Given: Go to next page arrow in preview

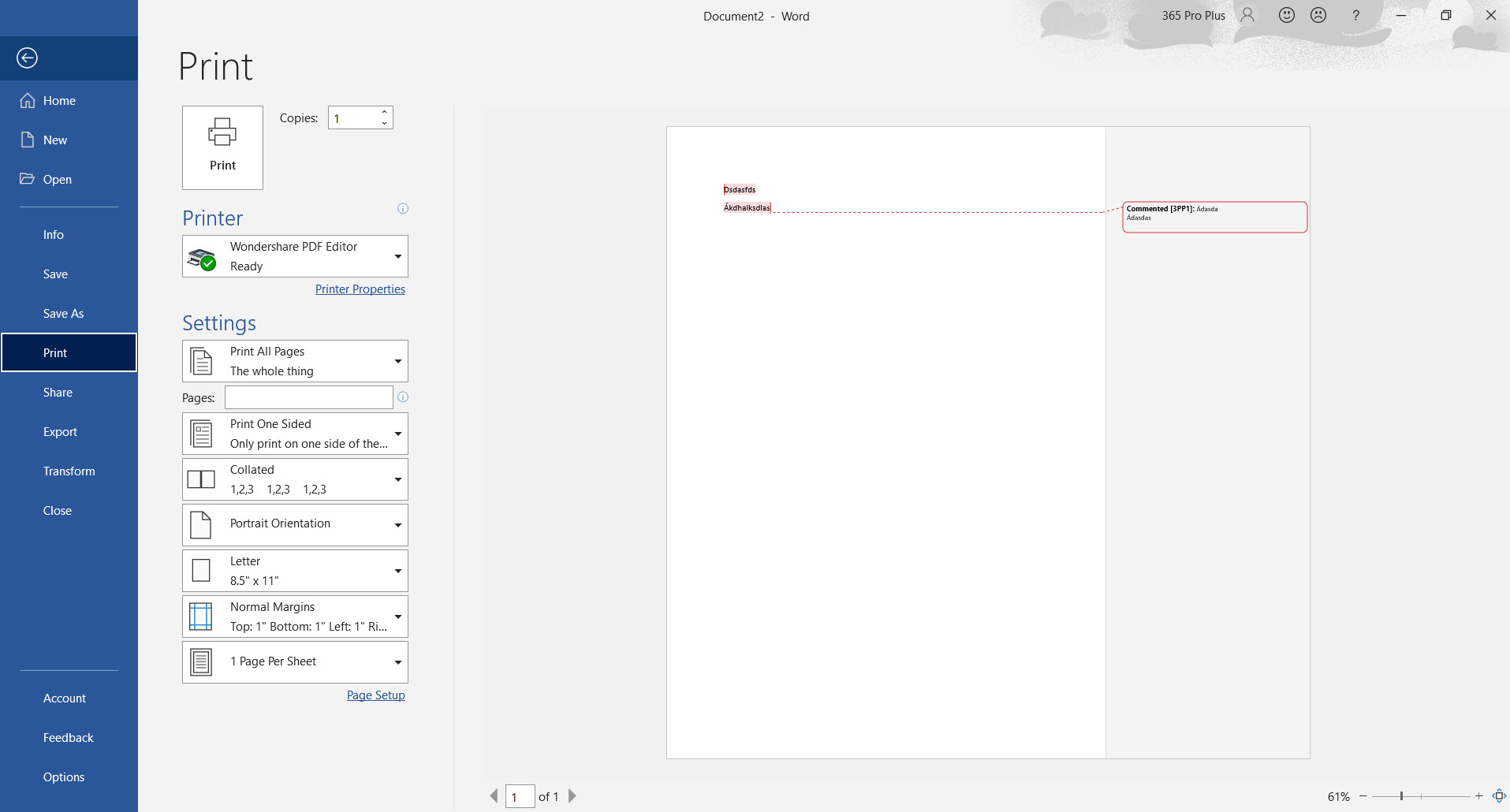Looking at the screenshot, I should pyautogui.click(x=572, y=796).
